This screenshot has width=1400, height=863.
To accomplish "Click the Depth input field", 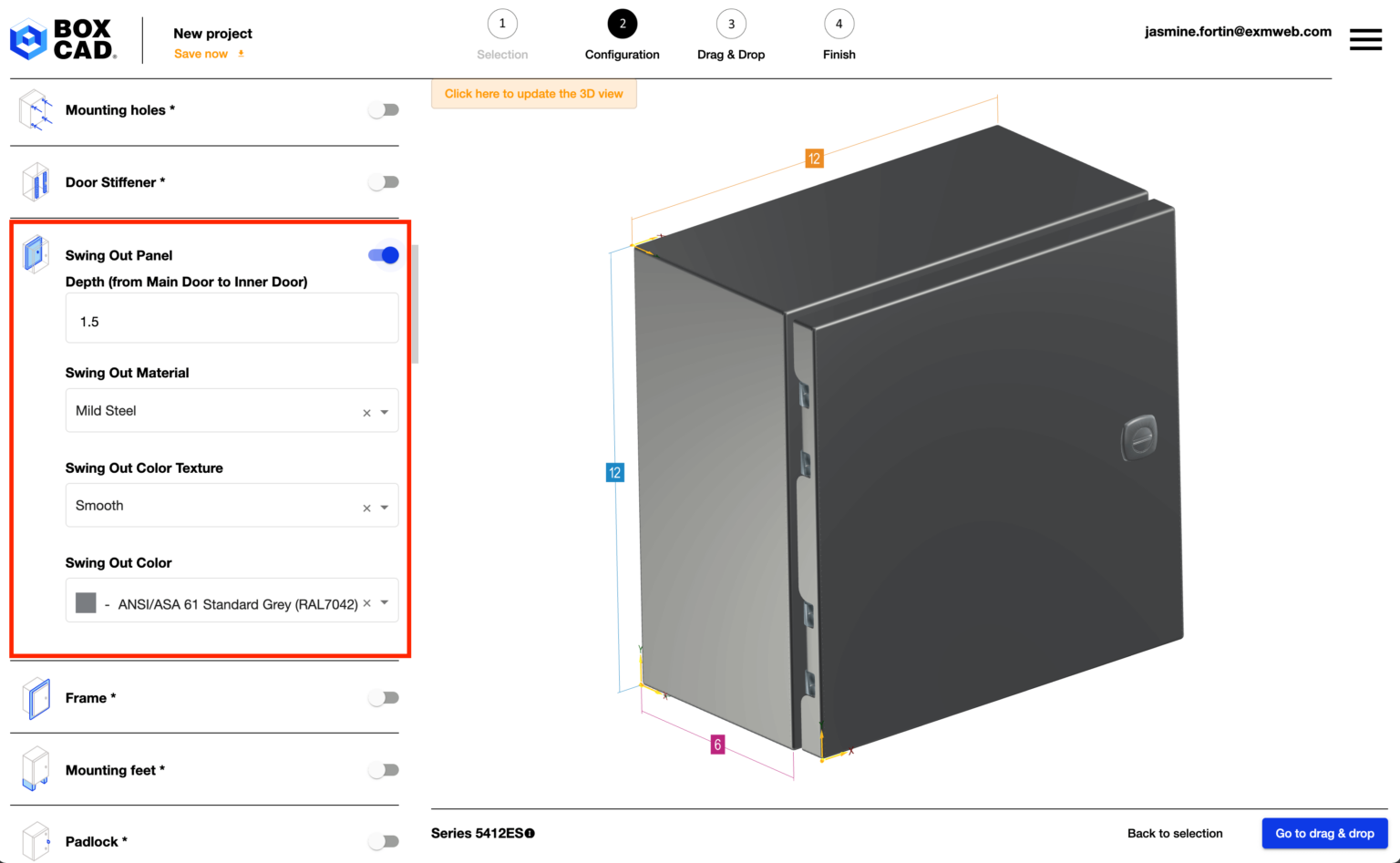I will pos(232,318).
